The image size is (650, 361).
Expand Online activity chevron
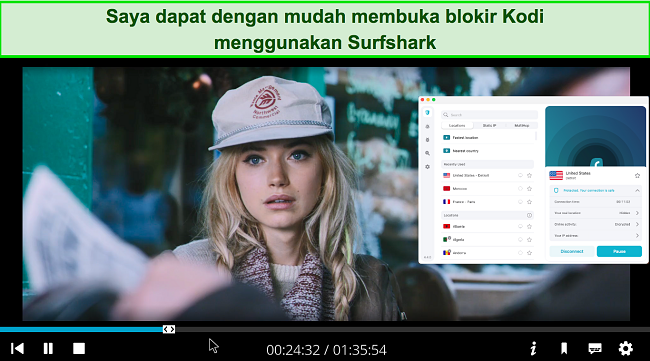(x=638, y=224)
